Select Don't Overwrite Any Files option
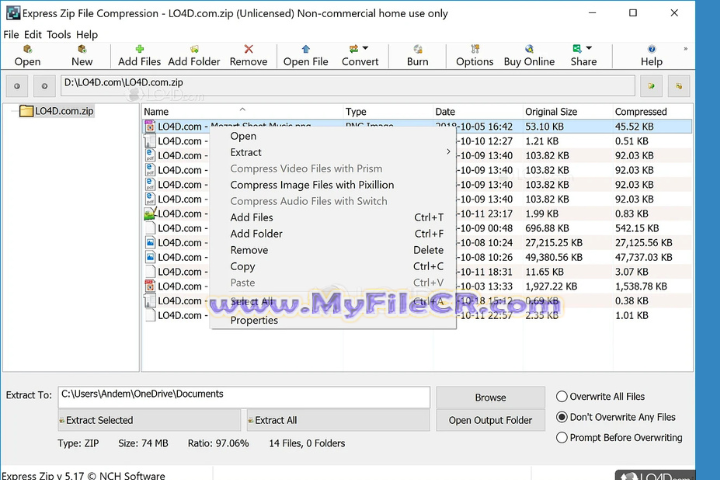Image resolution: width=720 pixels, height=480 pixels. [616, 417]
